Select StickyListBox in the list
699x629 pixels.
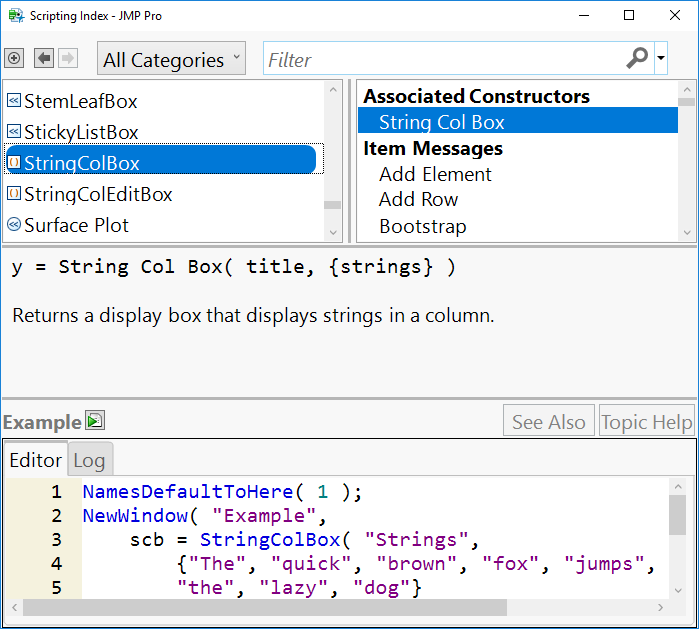pyautogui.click(x=81, y=132)
